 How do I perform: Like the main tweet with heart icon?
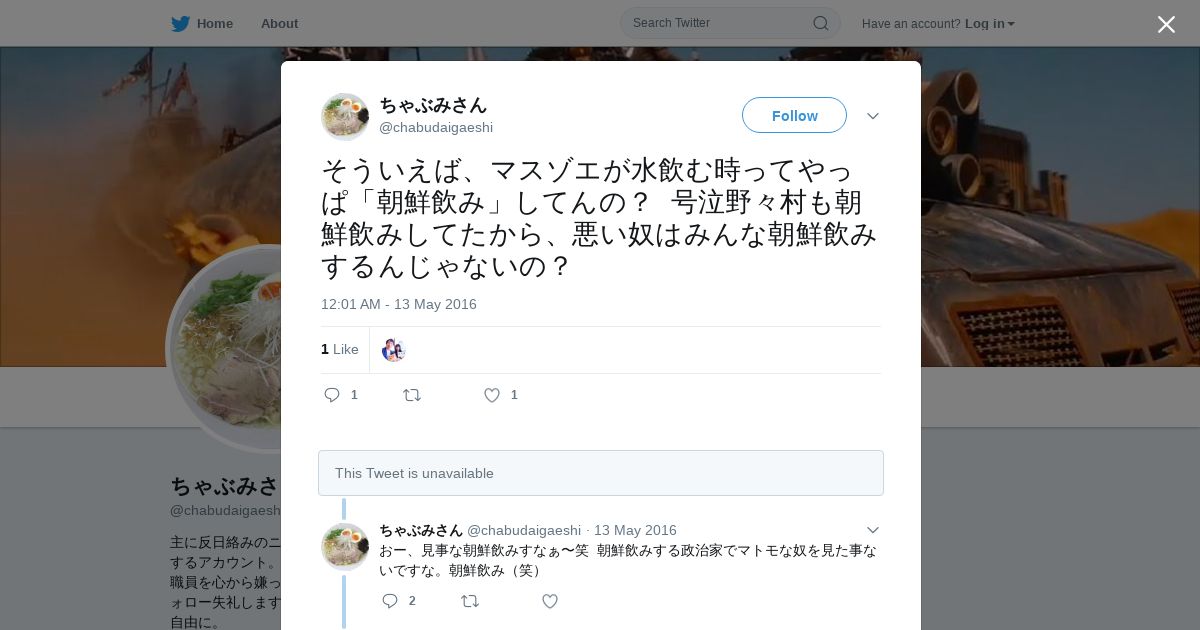pos(492,395)
